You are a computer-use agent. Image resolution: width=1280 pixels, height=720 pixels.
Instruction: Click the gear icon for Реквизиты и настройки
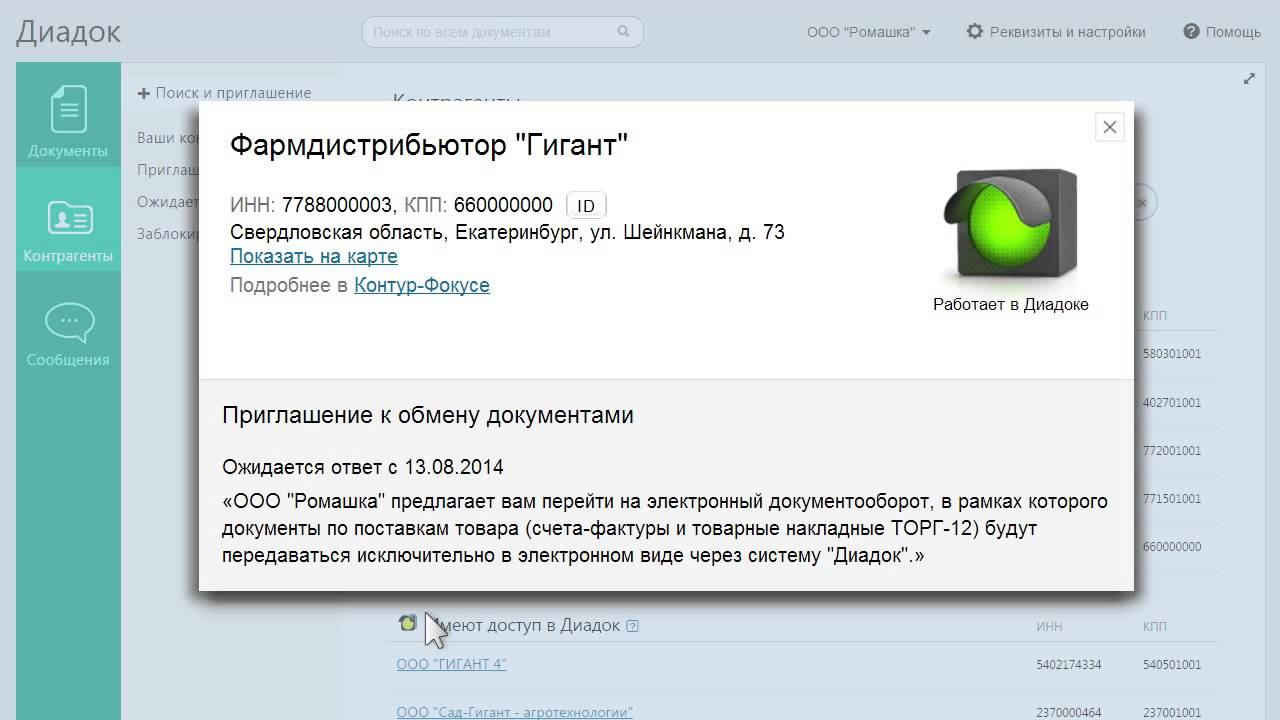tap(975, 32)
